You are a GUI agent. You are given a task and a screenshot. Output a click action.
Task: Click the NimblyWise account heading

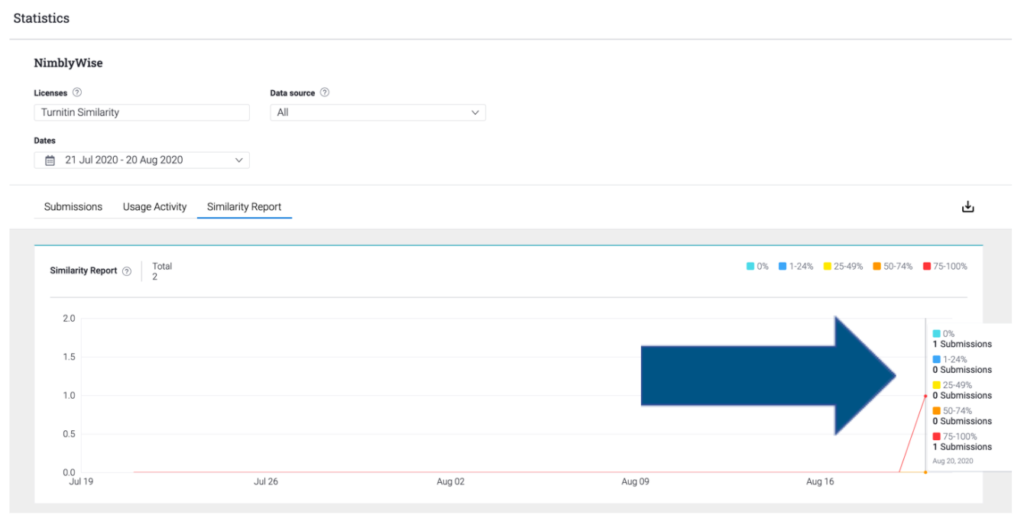point(69,63)
